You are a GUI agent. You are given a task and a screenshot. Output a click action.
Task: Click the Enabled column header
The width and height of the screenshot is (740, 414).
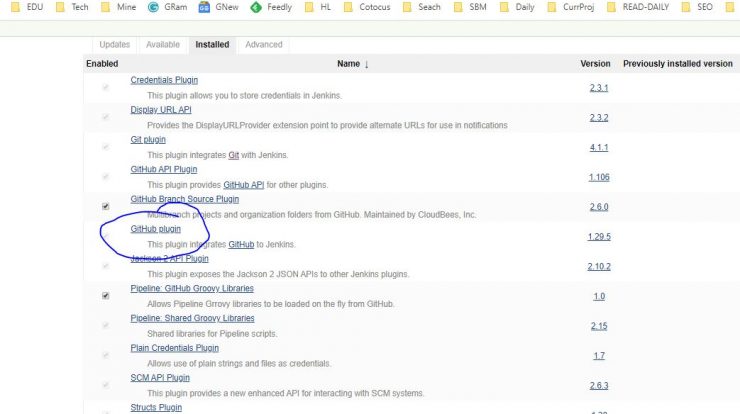(102, 64)
